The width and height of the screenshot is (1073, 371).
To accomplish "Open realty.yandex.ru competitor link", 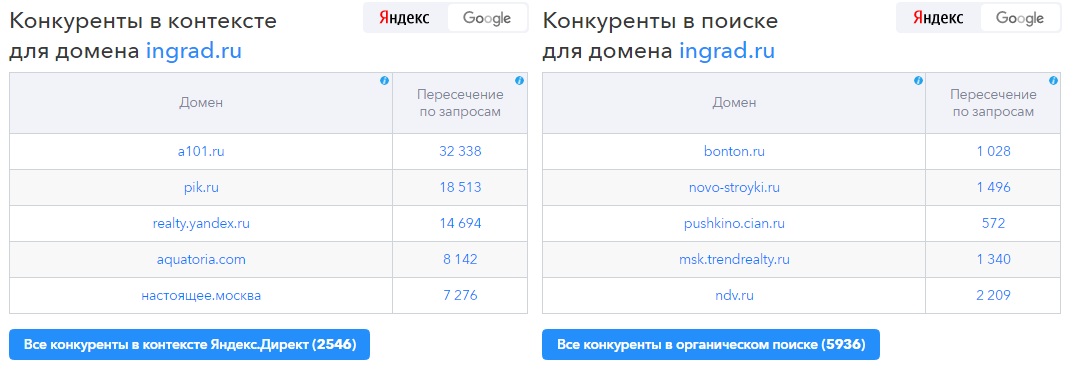I will pos(201,223).
